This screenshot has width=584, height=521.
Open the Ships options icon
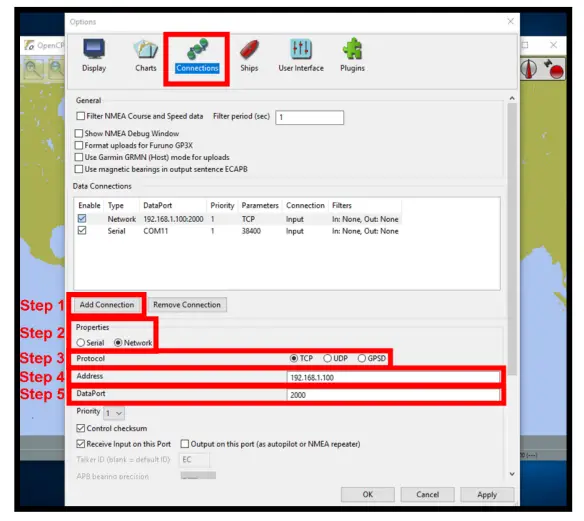[x=249, y=55]
